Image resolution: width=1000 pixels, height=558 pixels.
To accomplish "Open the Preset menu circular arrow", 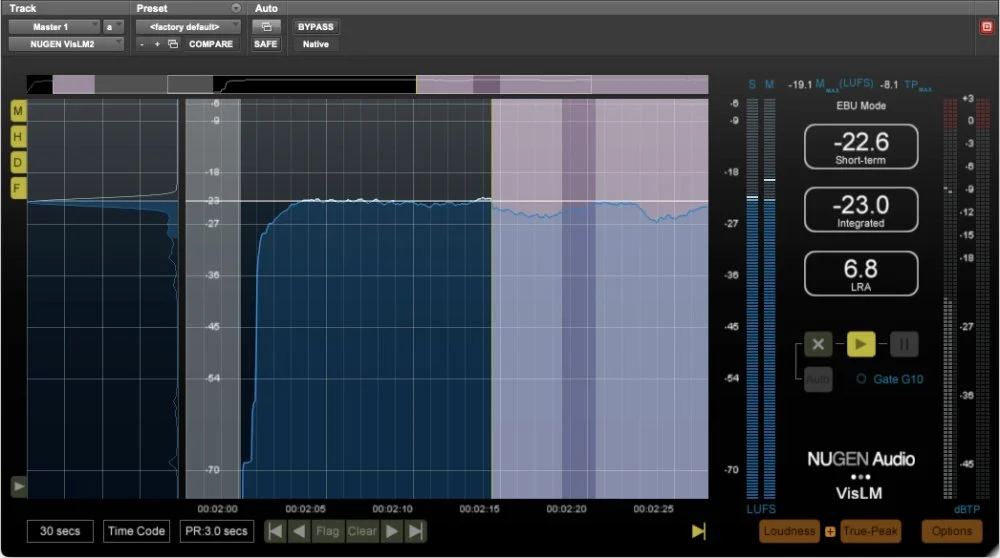I will click(236, 8).
